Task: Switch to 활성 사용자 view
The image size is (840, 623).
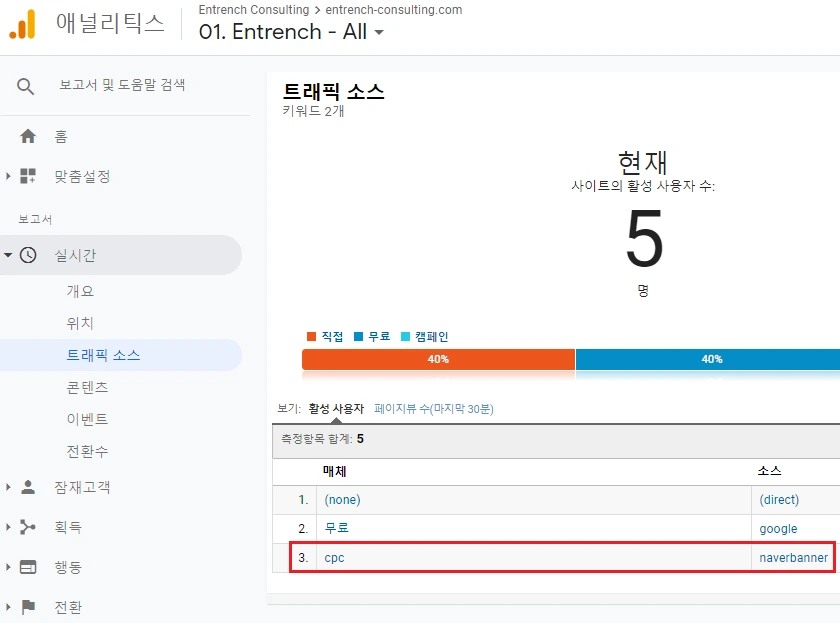Action: (x=336, y=409)
